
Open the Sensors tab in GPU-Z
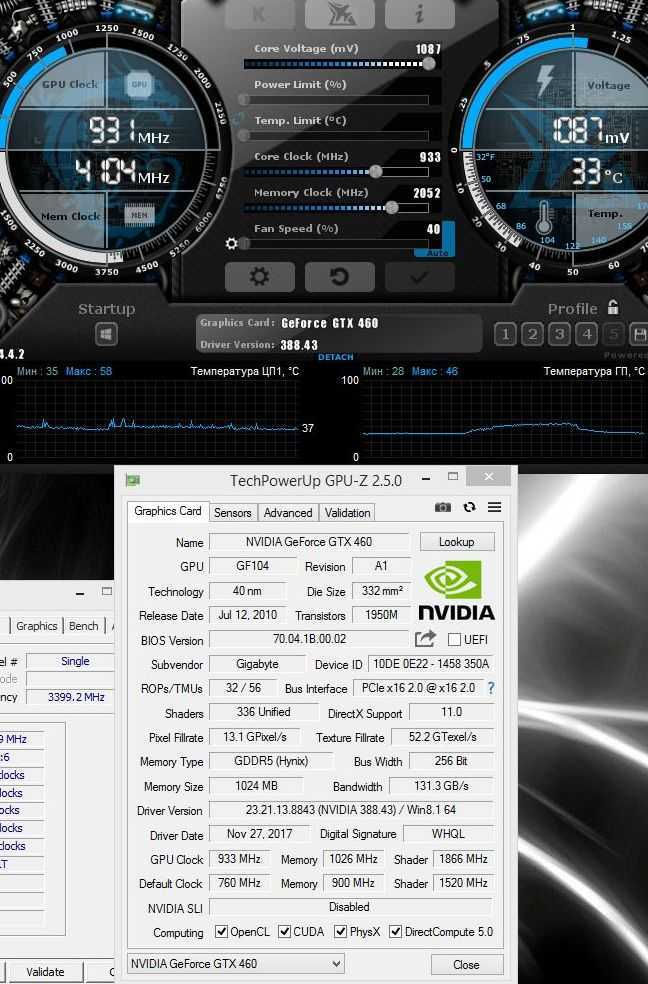click(232, 513)
